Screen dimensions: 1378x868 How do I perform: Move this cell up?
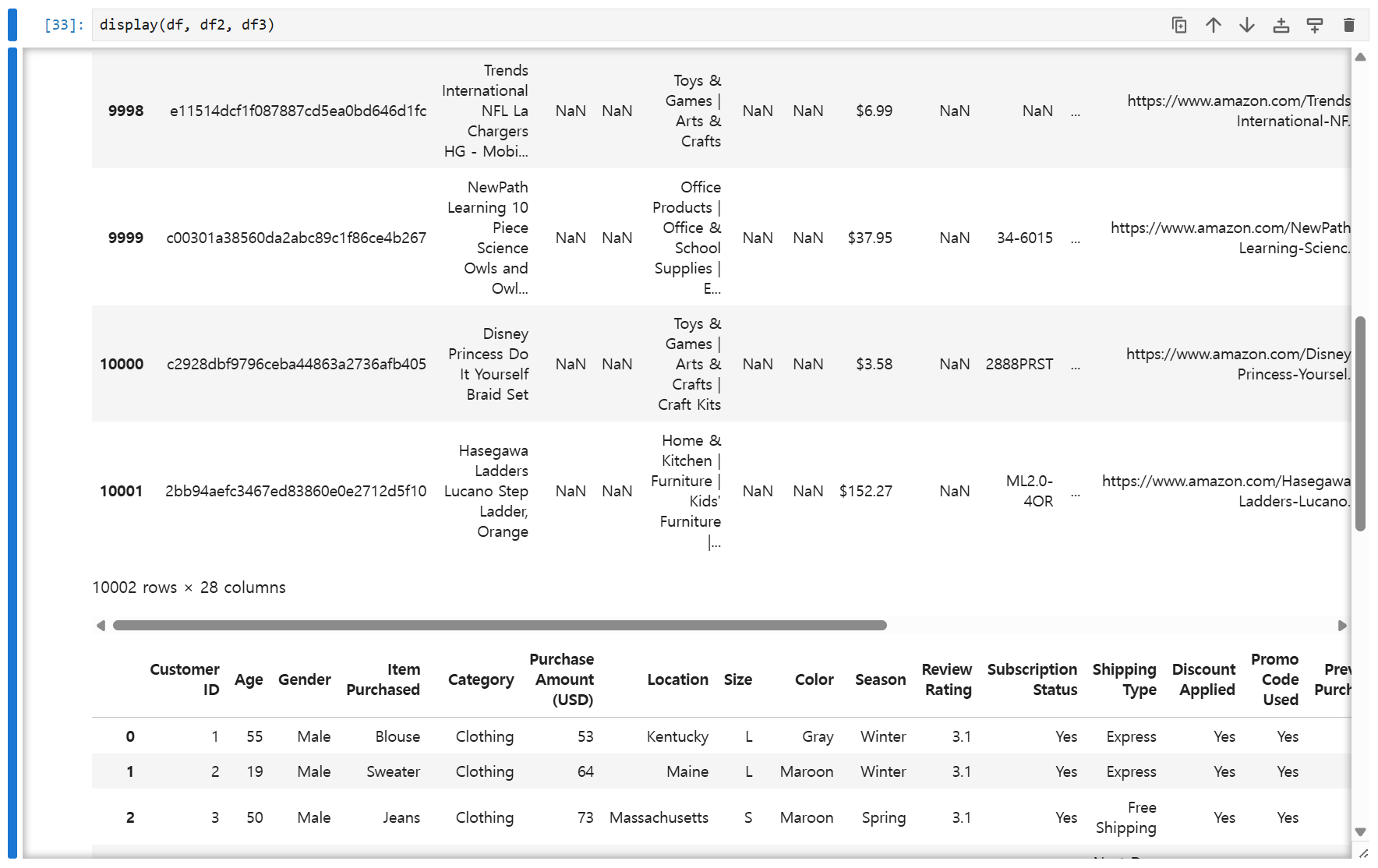(1214, 25)
